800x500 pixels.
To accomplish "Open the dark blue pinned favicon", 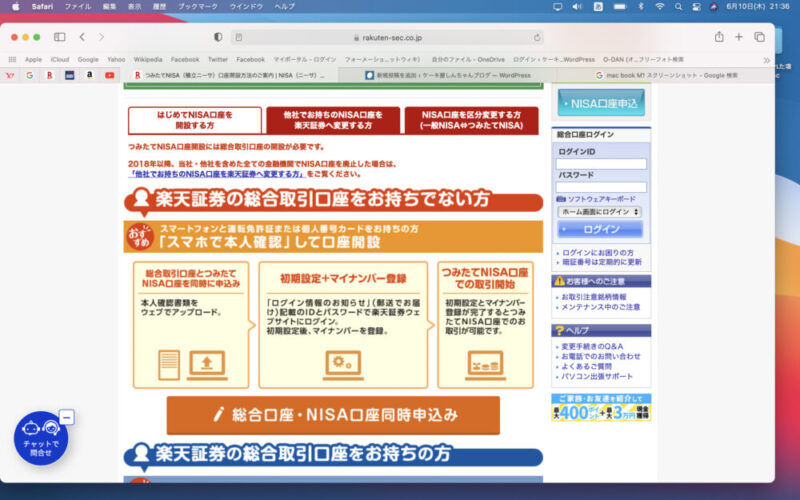I will coord(69,75).
